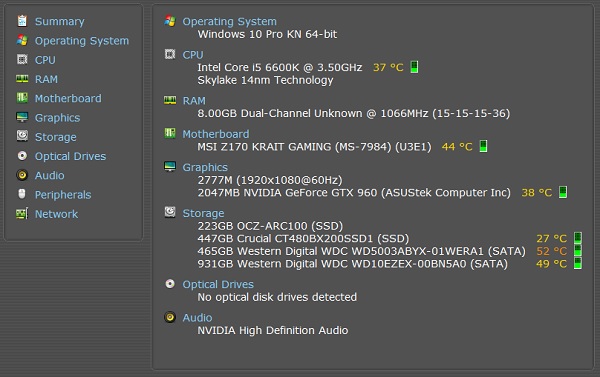Viewport: 600px width, 377px height.
Task: Click the Operating System heading link in summary
Action: [x=229, y=21]
